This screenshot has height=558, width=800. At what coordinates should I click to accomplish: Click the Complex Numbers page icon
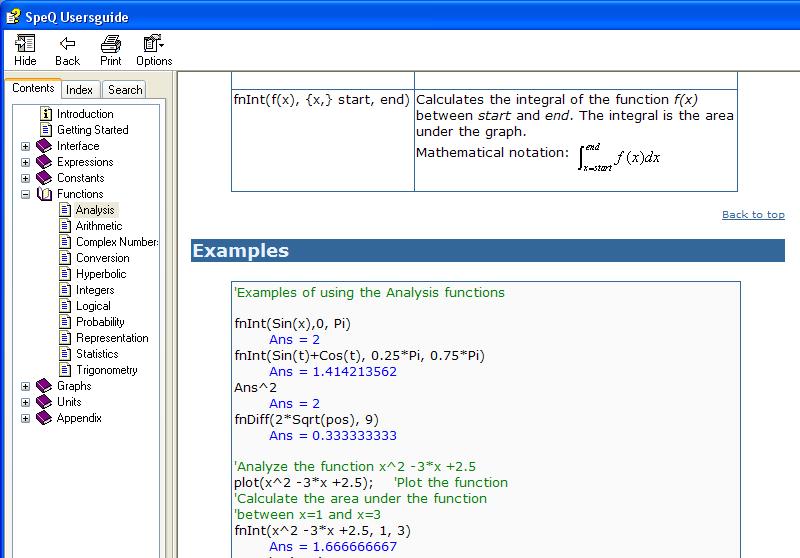point(65,242)
